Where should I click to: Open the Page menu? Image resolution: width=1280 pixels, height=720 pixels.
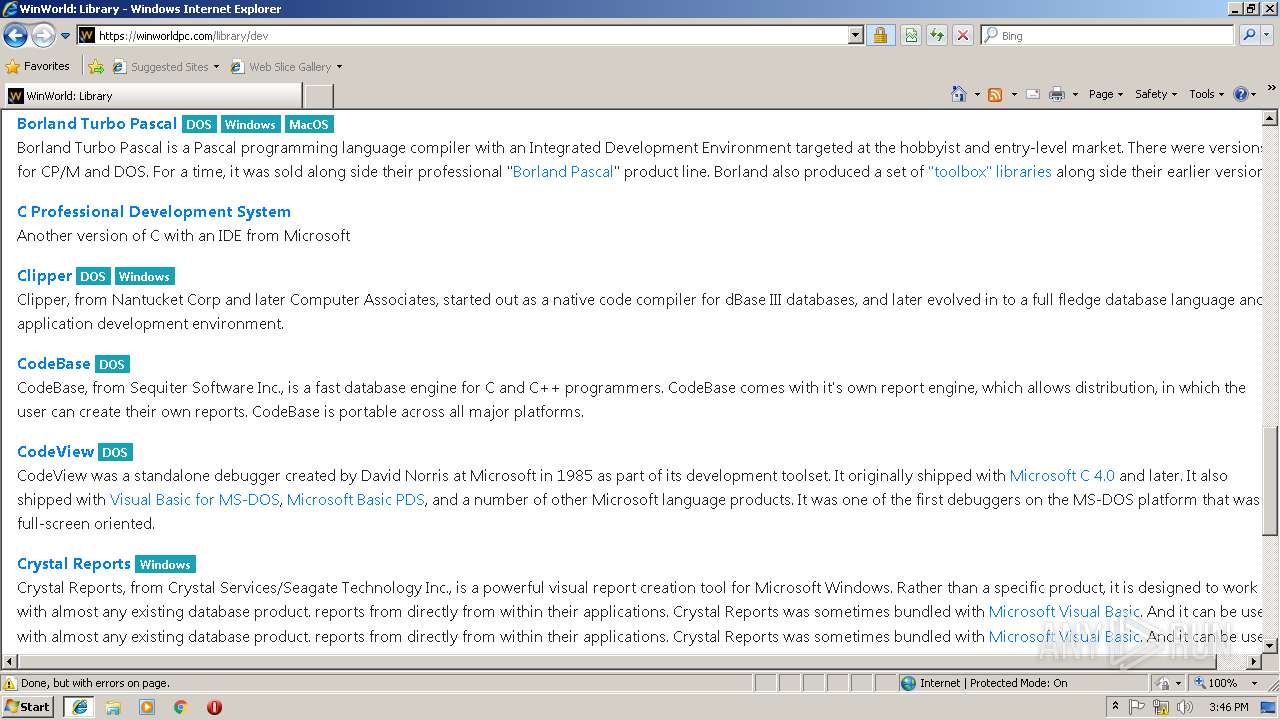coord(1105,94)
